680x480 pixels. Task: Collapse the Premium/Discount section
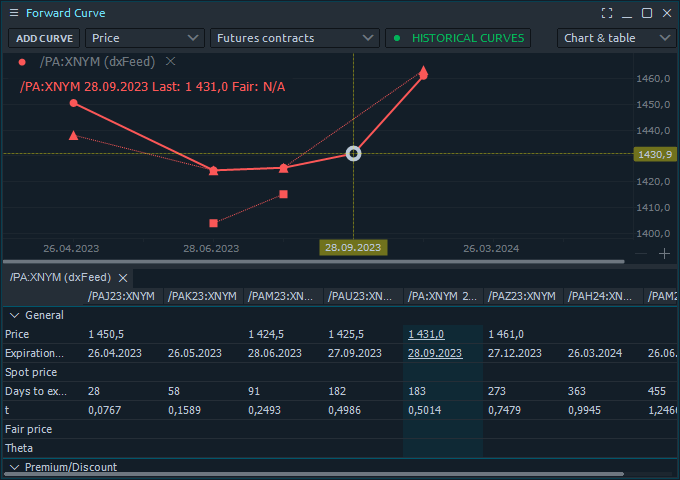pyautogui.click(x=14, y=467)
